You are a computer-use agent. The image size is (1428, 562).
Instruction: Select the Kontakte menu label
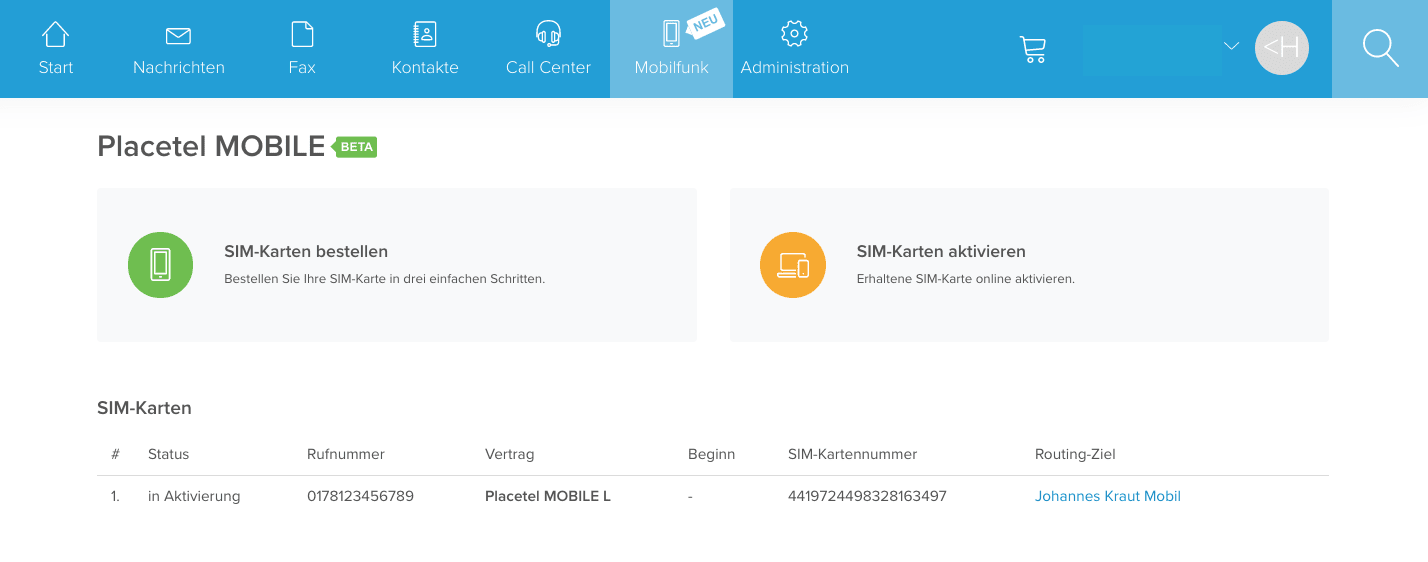coord(425,68)
